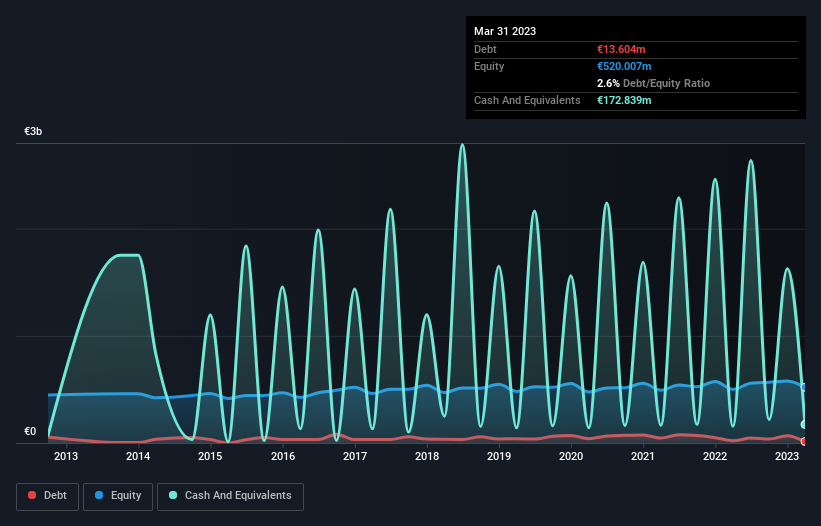The width and height of the screenshot is (821, 526).
Task: Click Cash And Equivalents label in tooltip
Action: [527, 100]
